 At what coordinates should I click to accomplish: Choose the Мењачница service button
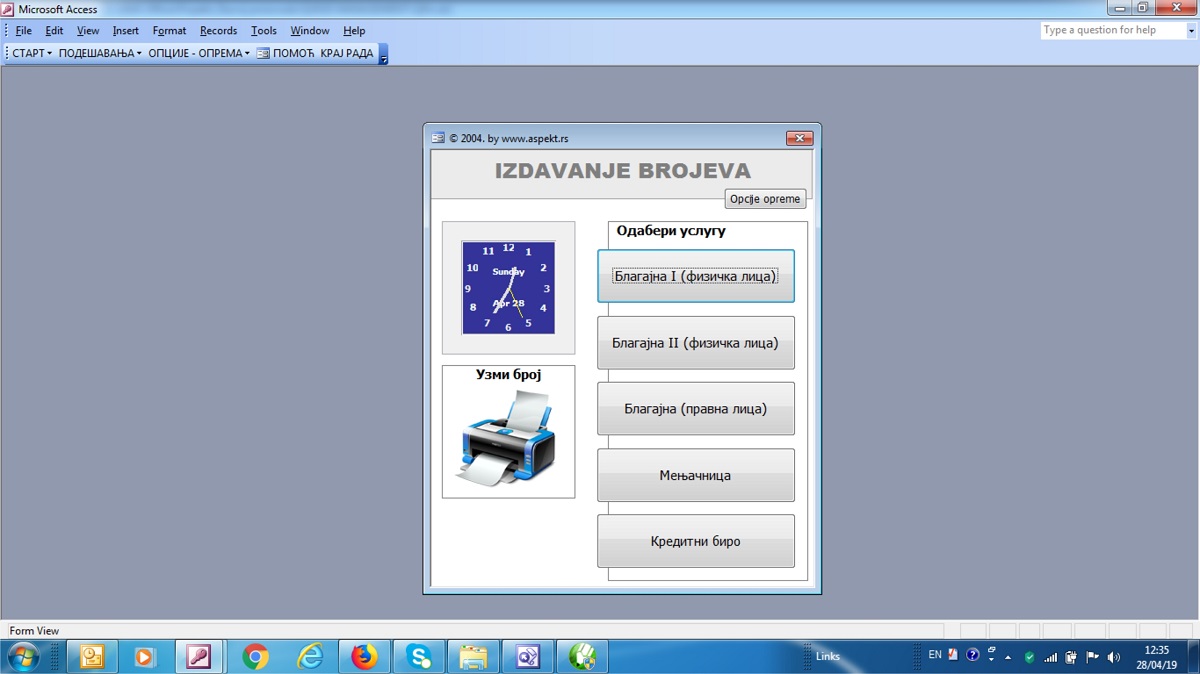(x=695, y=475)
